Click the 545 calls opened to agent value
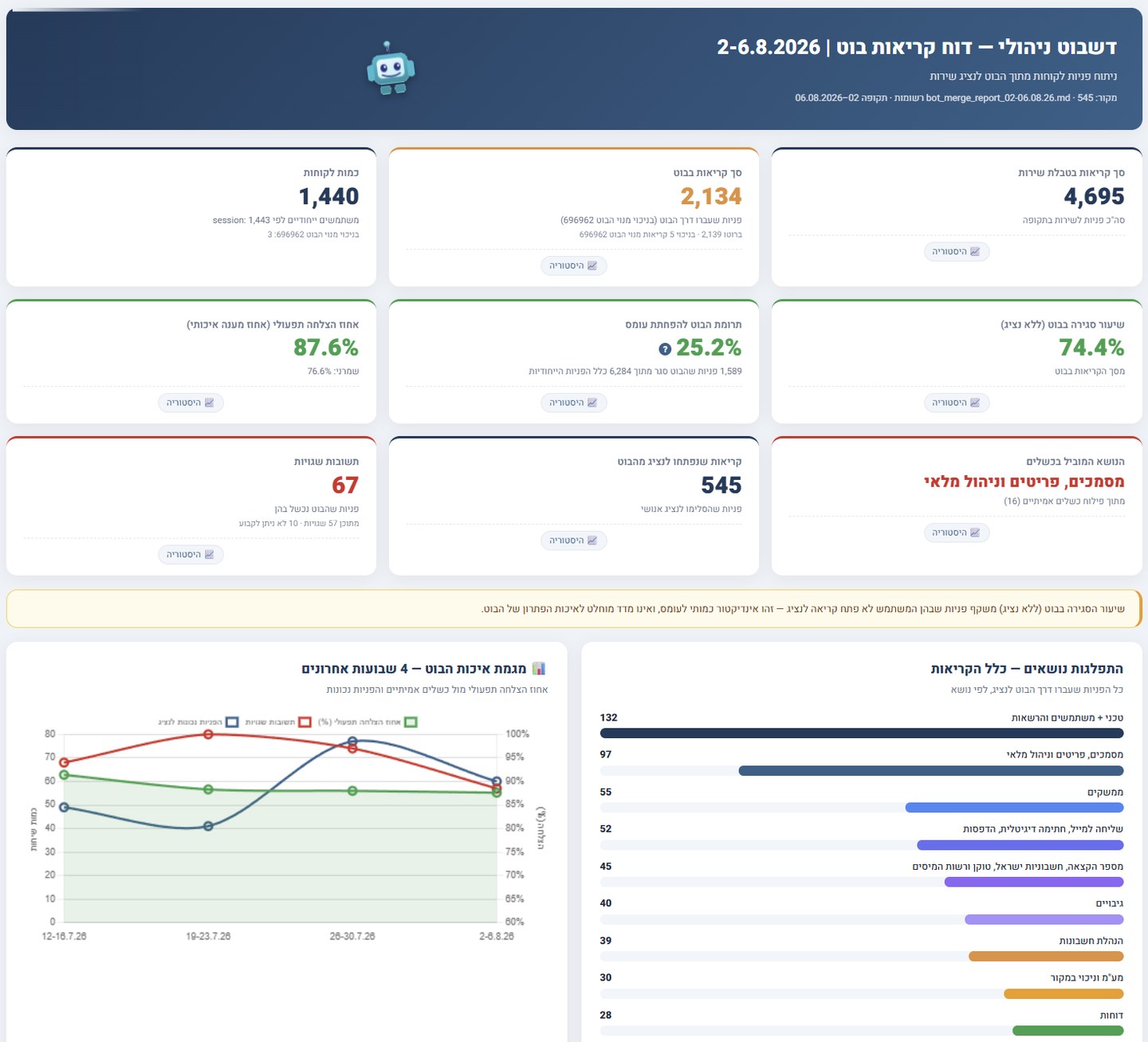Screen dimensions: 1148x1042 721,485
